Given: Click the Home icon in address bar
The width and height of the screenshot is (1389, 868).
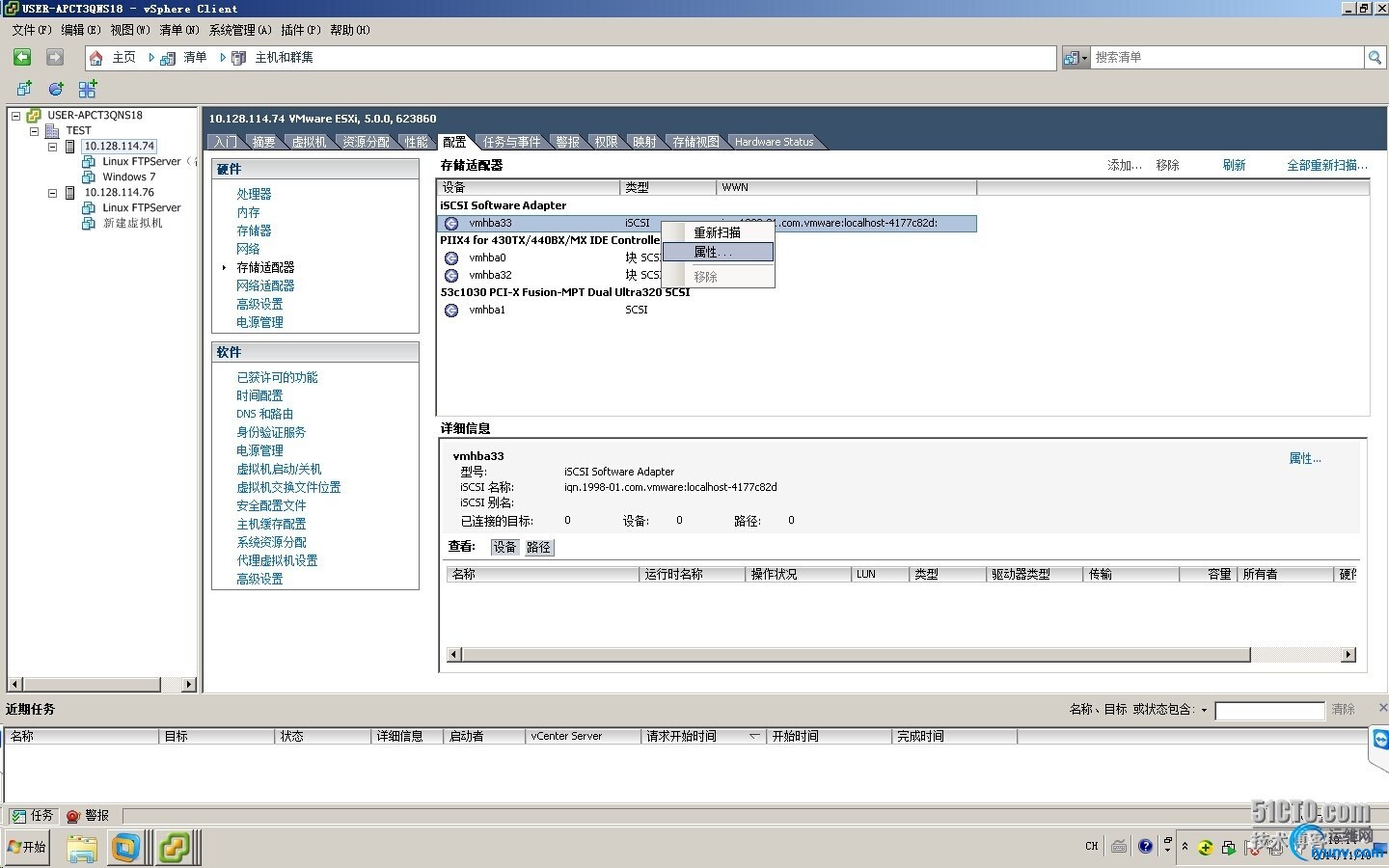Looking at the screenshot, I should click(x=96, y=58).
